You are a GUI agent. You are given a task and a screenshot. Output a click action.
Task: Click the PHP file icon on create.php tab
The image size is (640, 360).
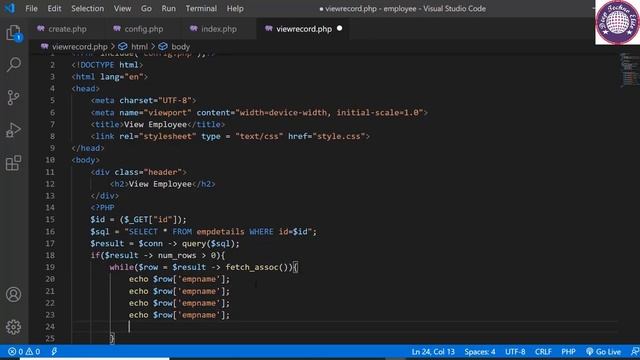(x=41, y=29)
